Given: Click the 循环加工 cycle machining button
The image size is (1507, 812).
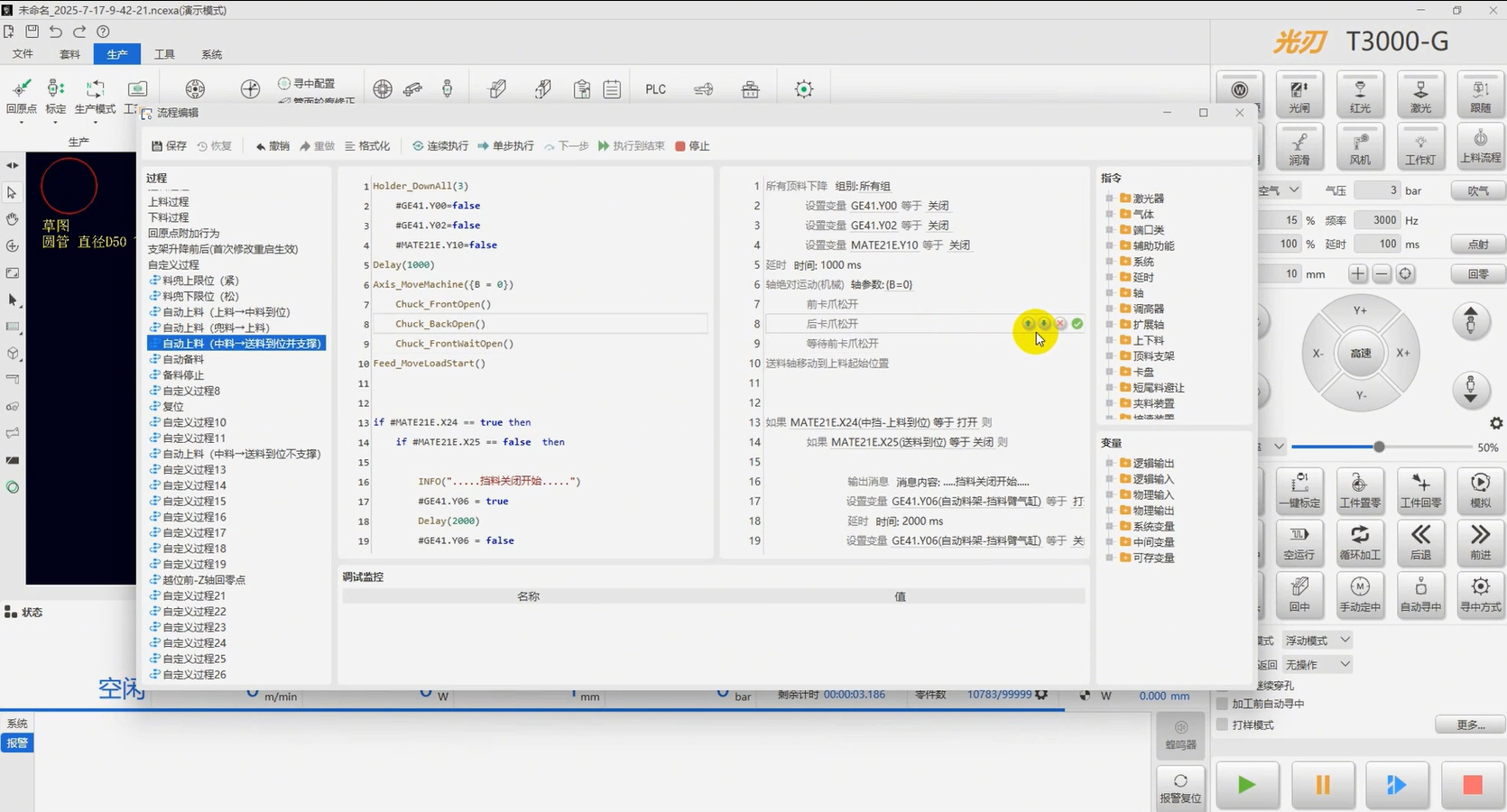Looking at the screenshot, I should click(1360, 541).
